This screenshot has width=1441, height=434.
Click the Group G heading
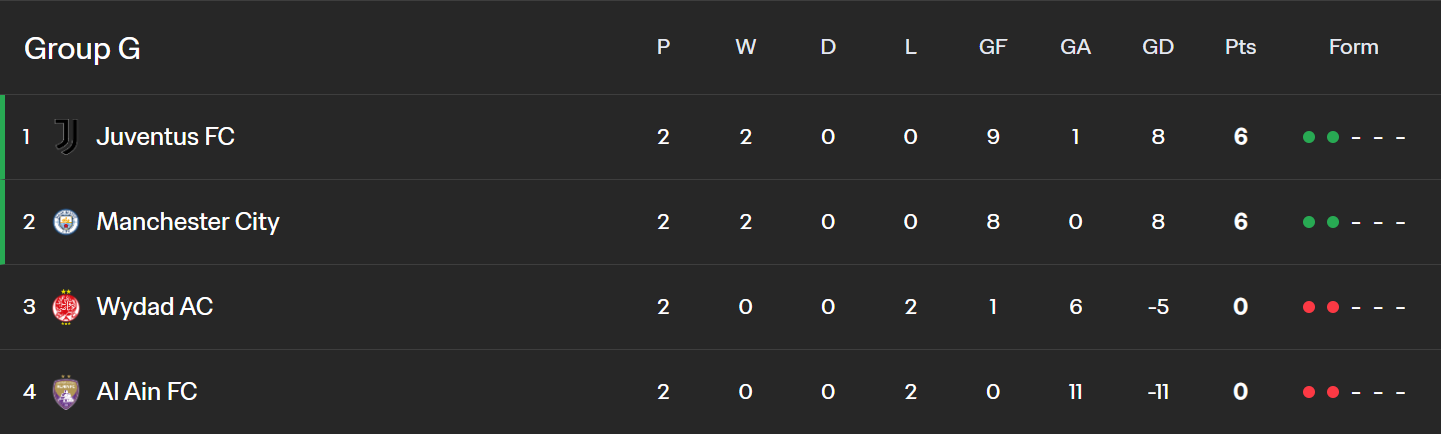tap(82, 48)
